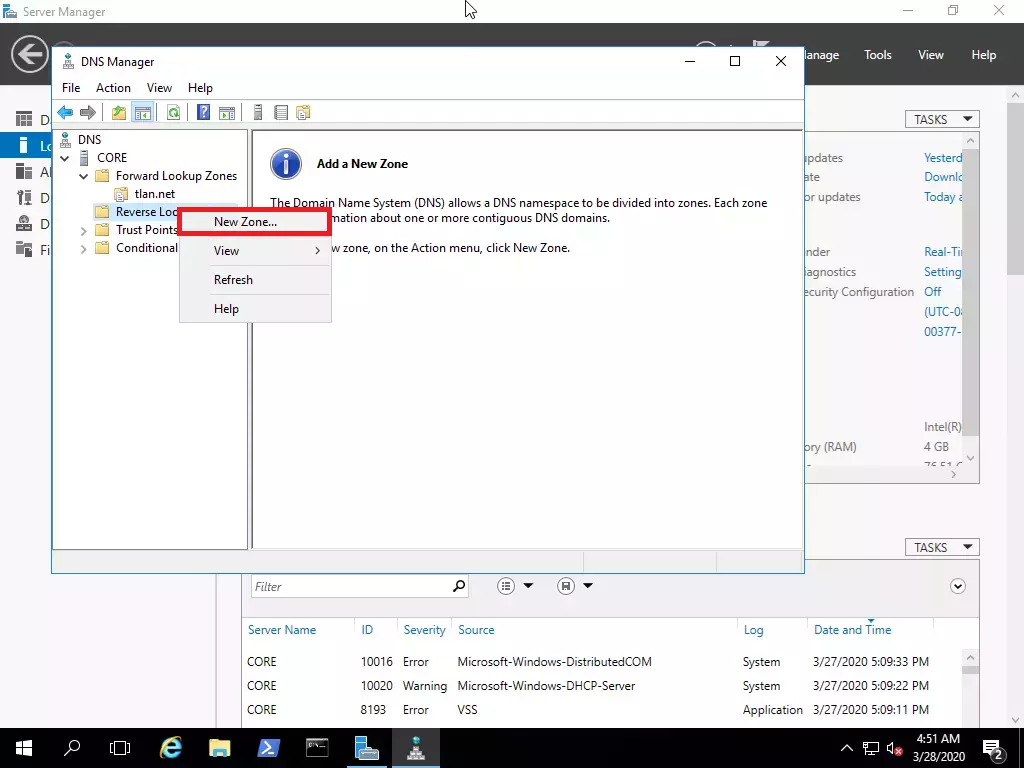Viewport: 1024px width, 768px height.
Task: Click the Server Manager back arrow button
Action: [x=29, y=54]
